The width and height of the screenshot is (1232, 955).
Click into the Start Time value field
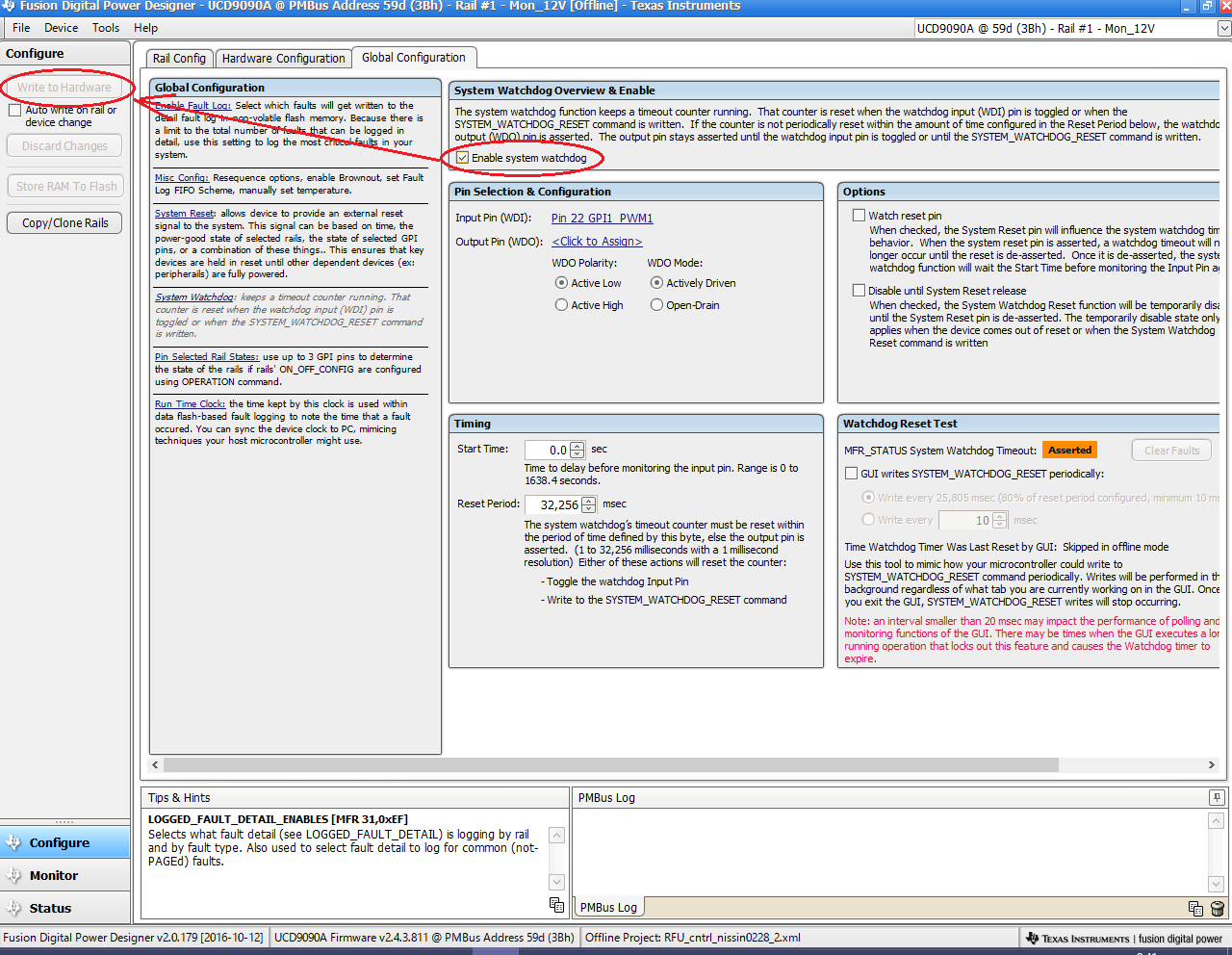pos(548,450)
